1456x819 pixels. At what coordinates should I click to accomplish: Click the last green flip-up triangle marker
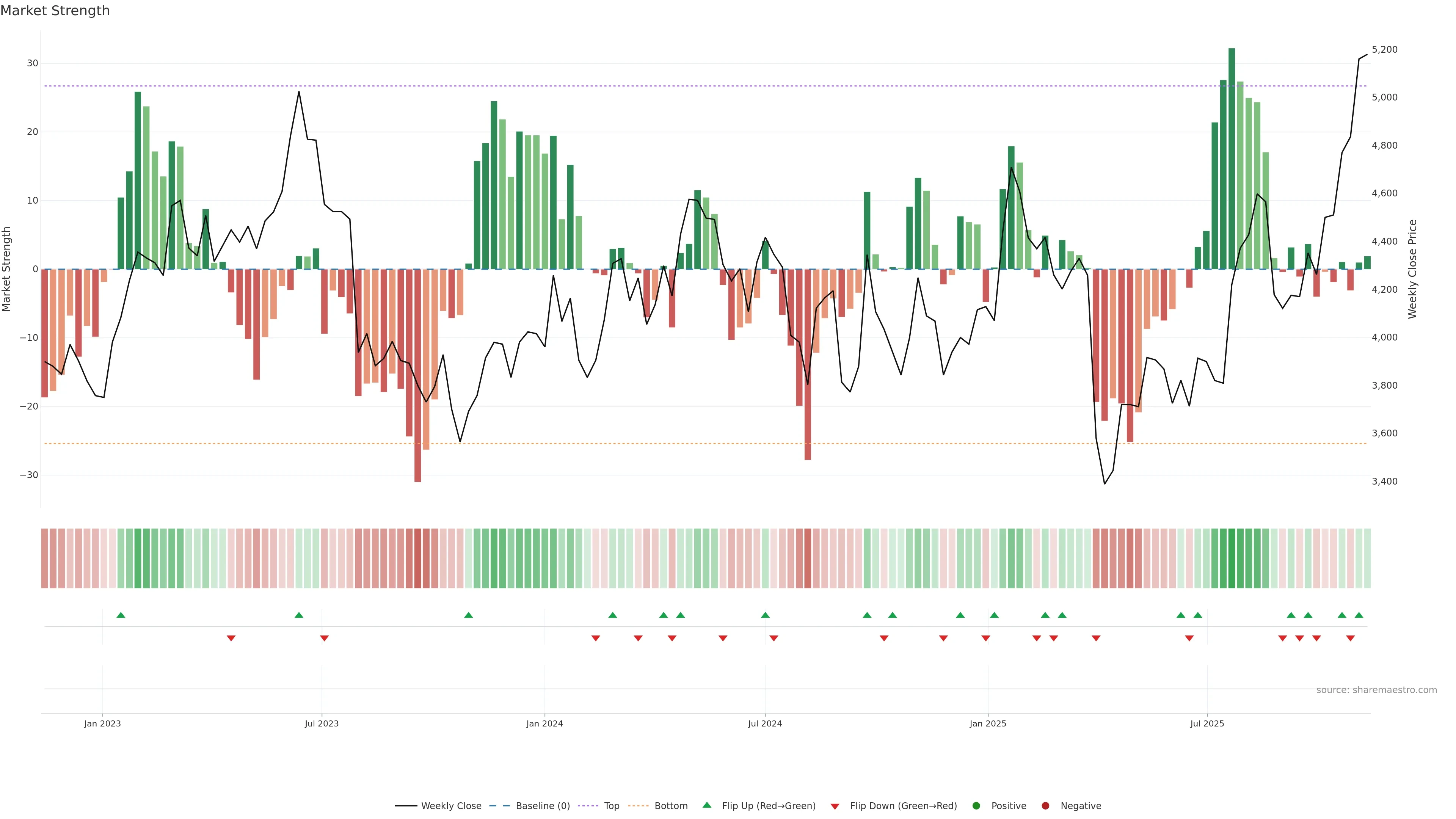click(x=1359, y=615)
